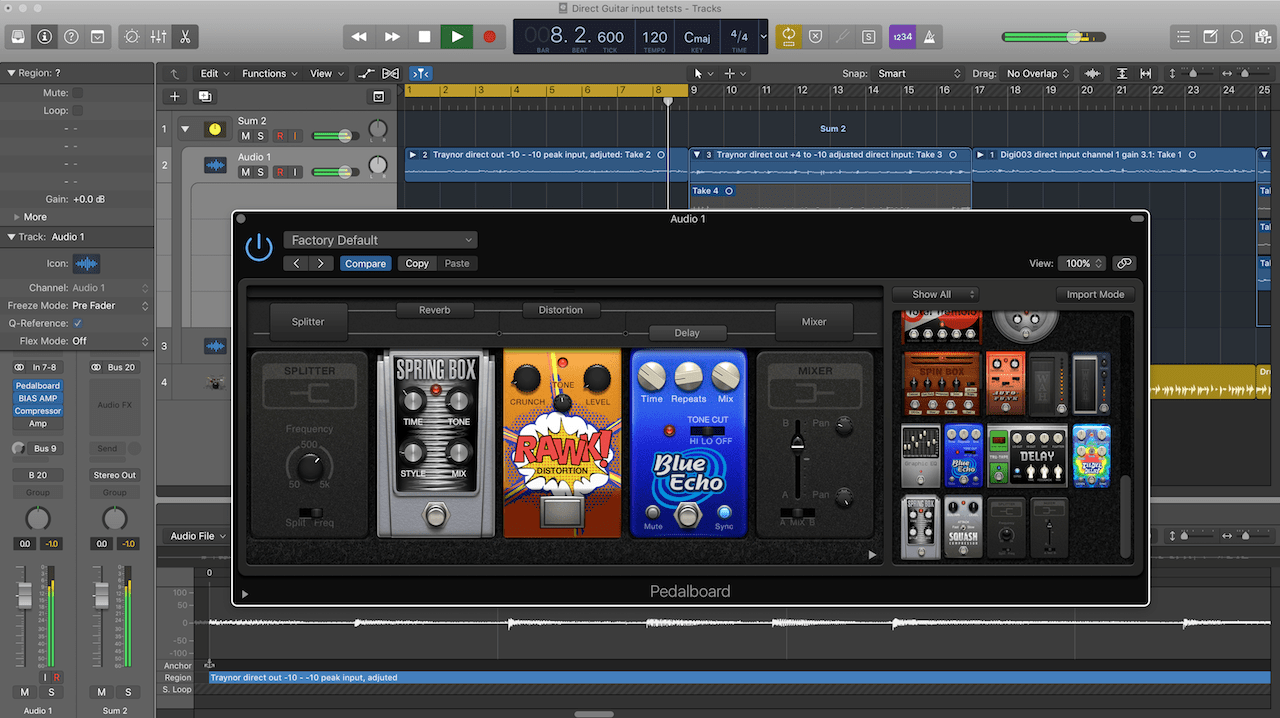Screen dimensions: 1280x718
Task: Open the View 100% size dropdown
Action: point(1082,263)
